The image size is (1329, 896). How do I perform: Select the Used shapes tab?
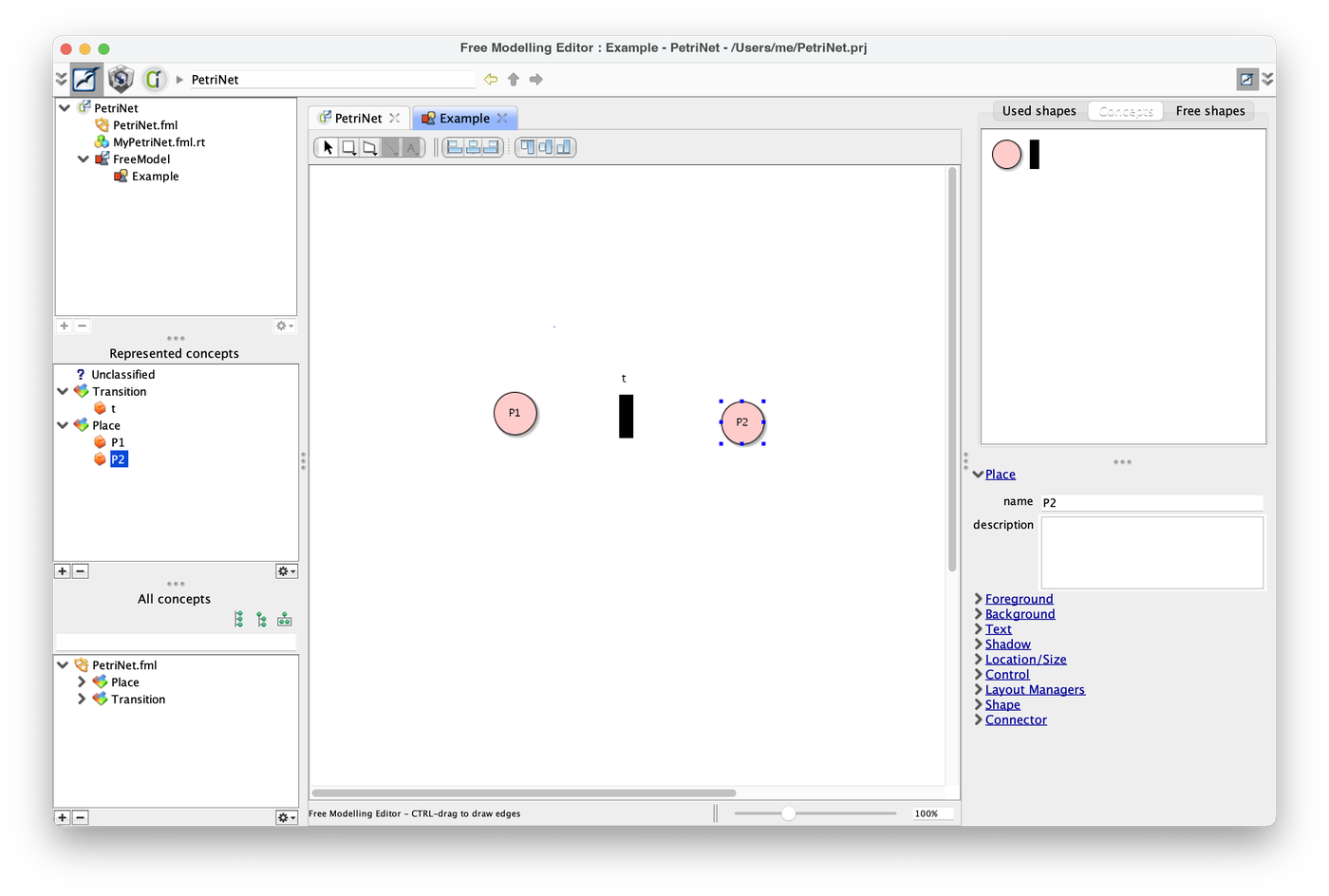pos(1039,111)
